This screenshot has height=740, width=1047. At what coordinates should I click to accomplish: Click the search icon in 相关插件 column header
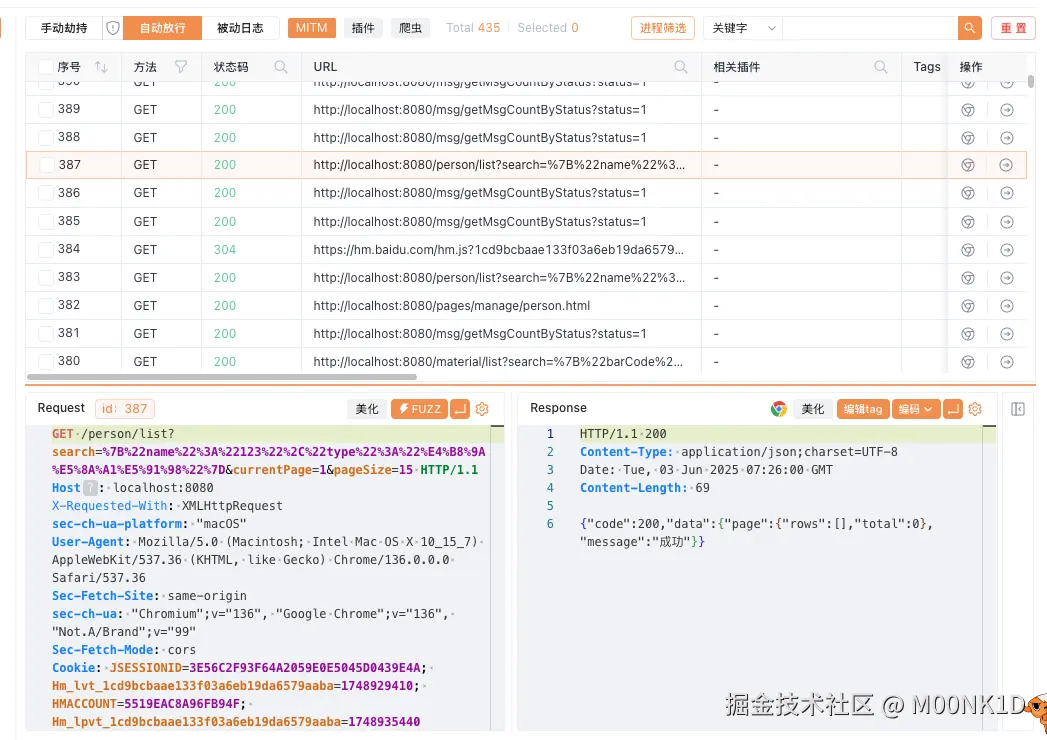coord(881,67)
